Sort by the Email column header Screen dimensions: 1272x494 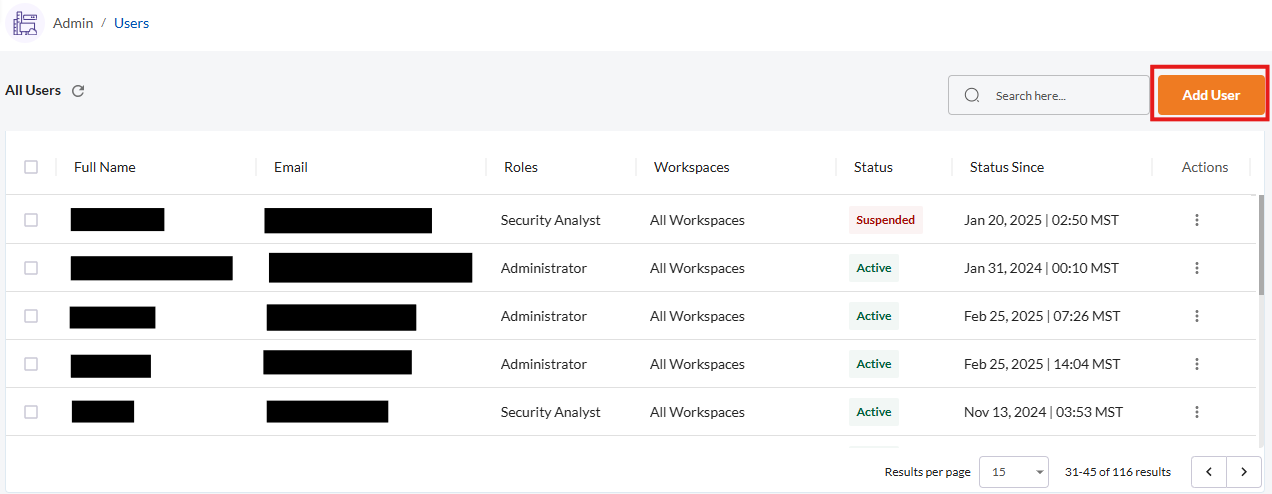[291, 167]
